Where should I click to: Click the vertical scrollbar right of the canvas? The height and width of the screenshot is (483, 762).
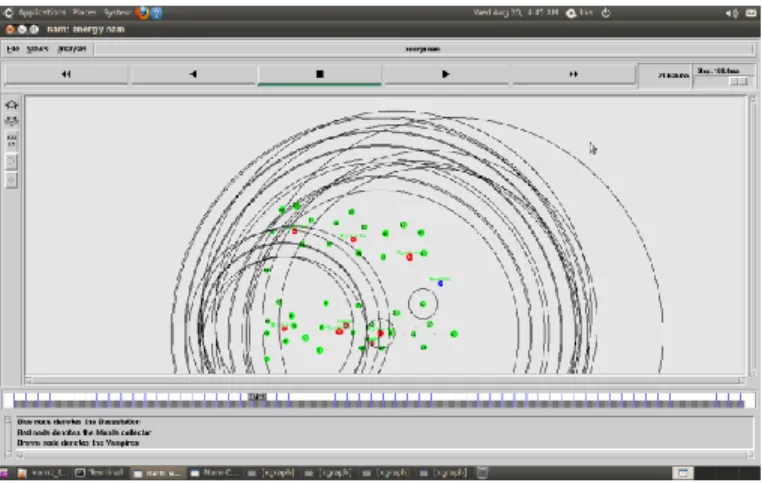(x=752, y=236)
